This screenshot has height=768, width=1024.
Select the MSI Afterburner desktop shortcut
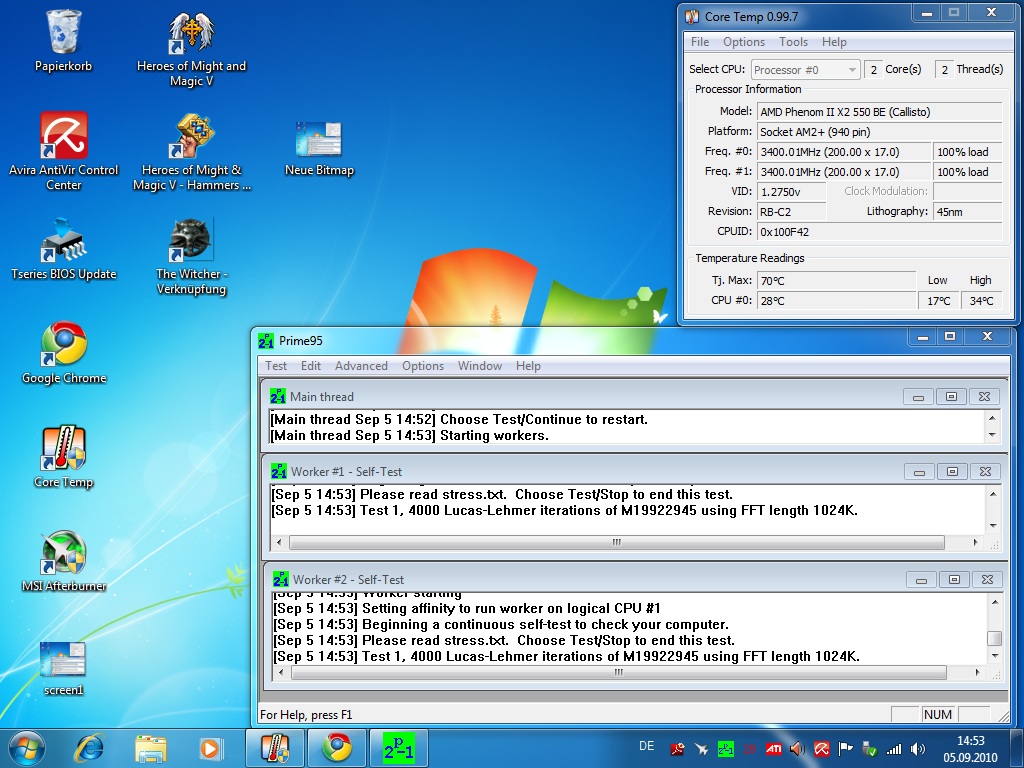coord(63,561)
